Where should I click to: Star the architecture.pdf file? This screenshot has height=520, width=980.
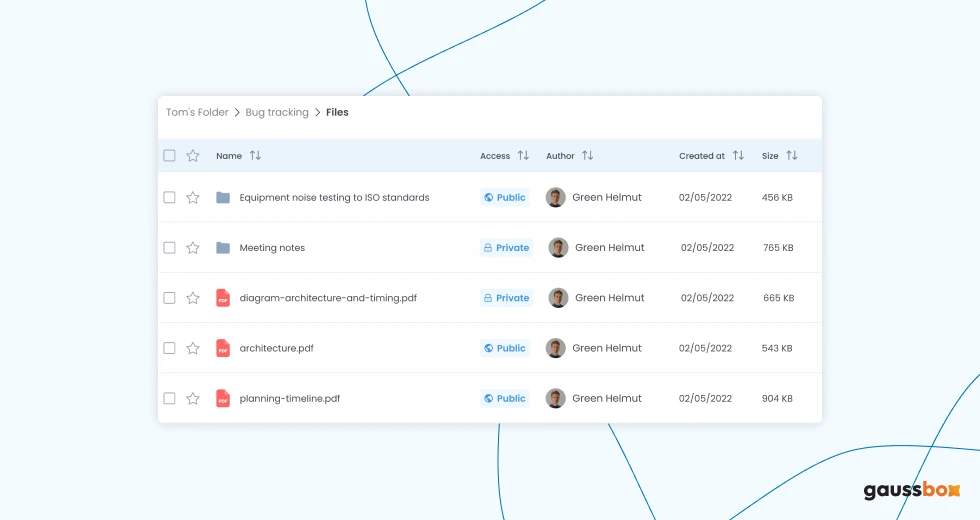click(193, 348)
